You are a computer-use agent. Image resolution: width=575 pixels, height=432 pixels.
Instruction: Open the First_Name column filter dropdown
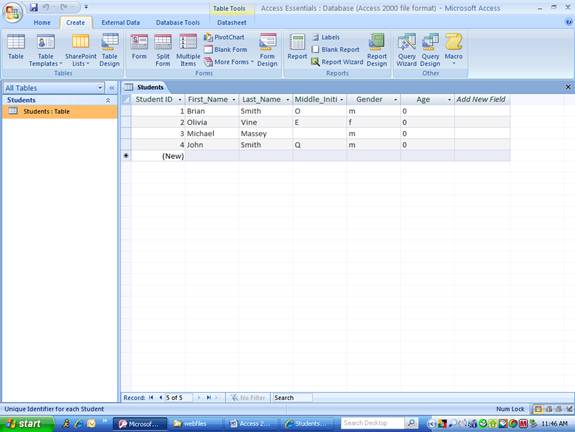234,100
